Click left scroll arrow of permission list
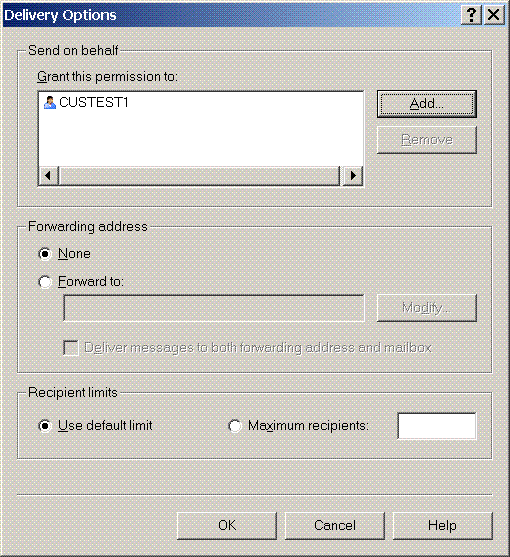 coord(48,175)
